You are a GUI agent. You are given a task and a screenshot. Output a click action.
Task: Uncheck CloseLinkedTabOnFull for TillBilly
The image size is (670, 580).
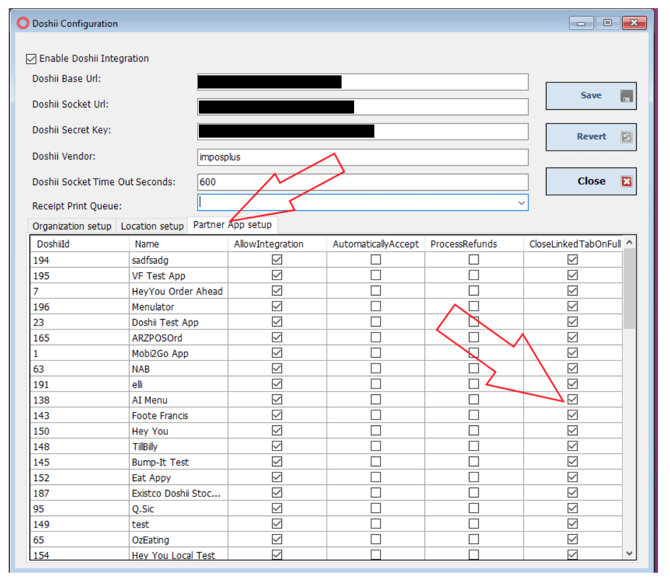[573, 446]
